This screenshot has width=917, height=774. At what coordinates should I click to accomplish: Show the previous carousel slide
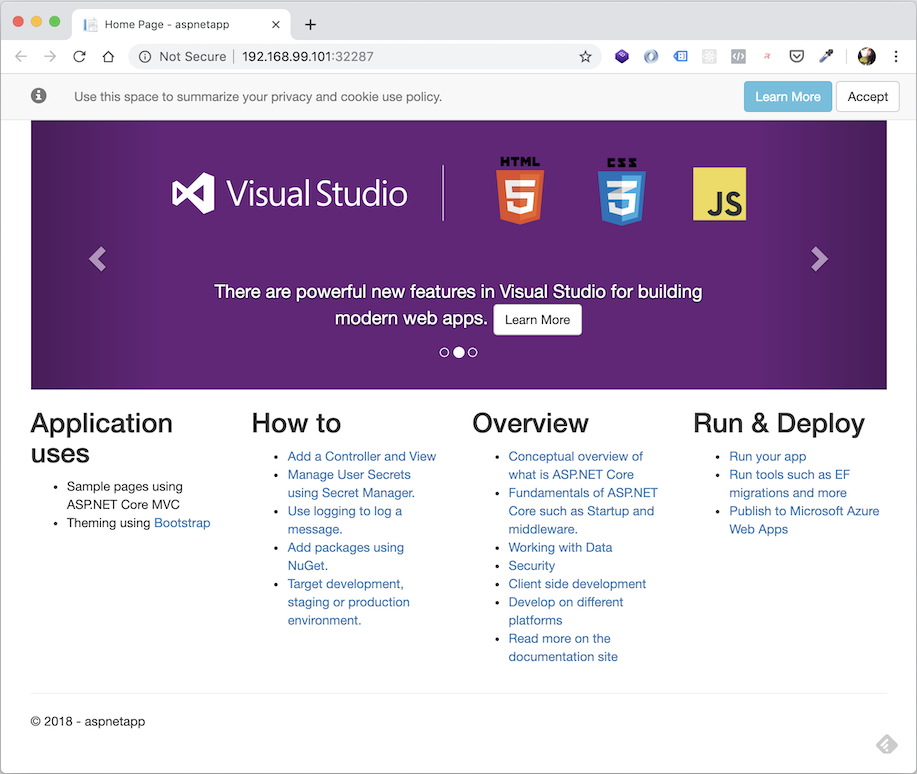point(98,259)
